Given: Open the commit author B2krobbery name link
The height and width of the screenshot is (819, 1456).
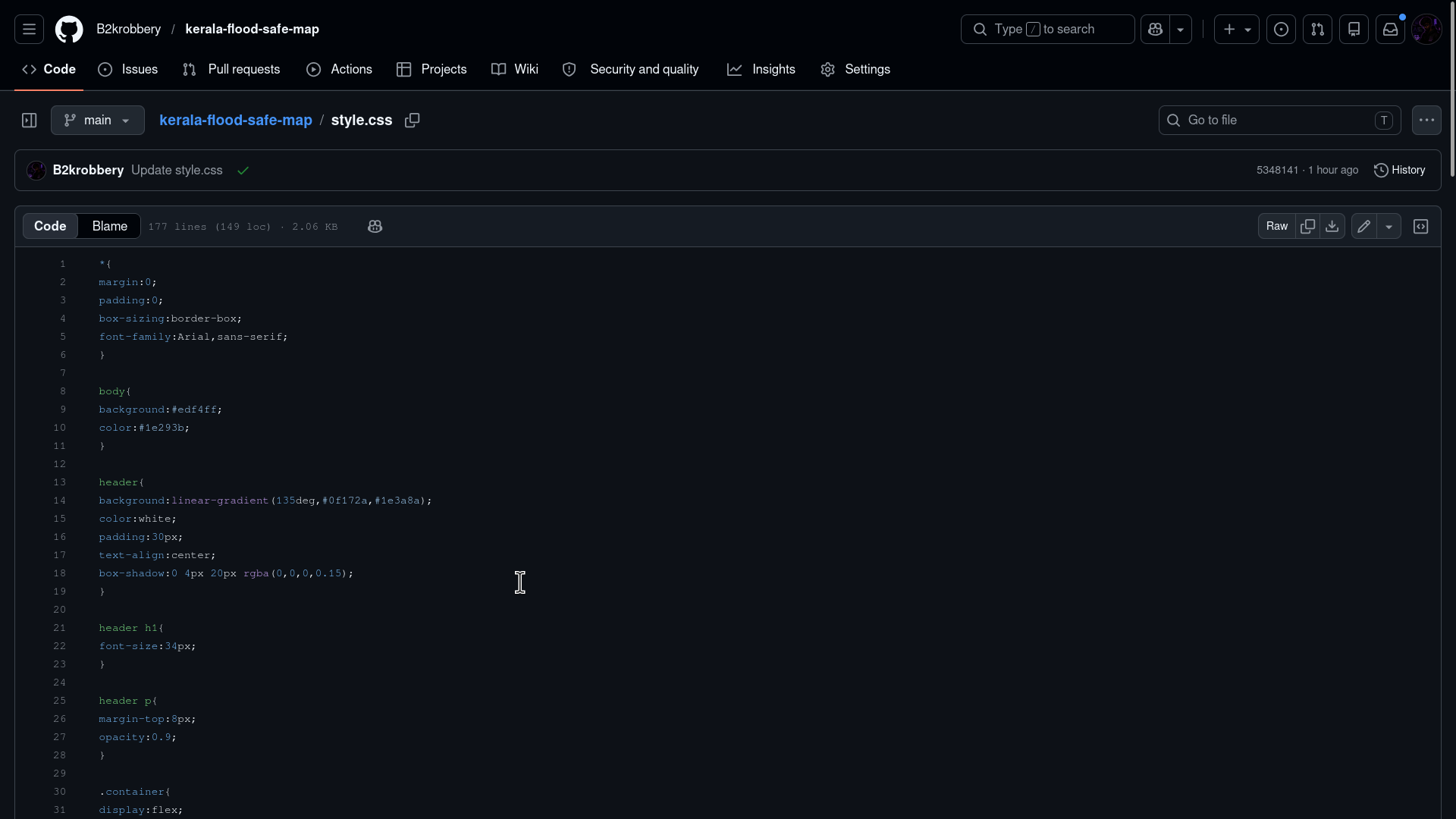Looking at the screenshot, I should tap(88, 170).
